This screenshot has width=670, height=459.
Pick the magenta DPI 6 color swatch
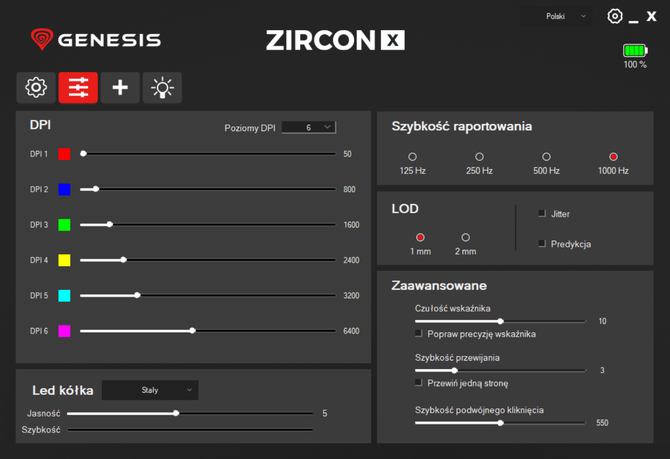point(64,331)
